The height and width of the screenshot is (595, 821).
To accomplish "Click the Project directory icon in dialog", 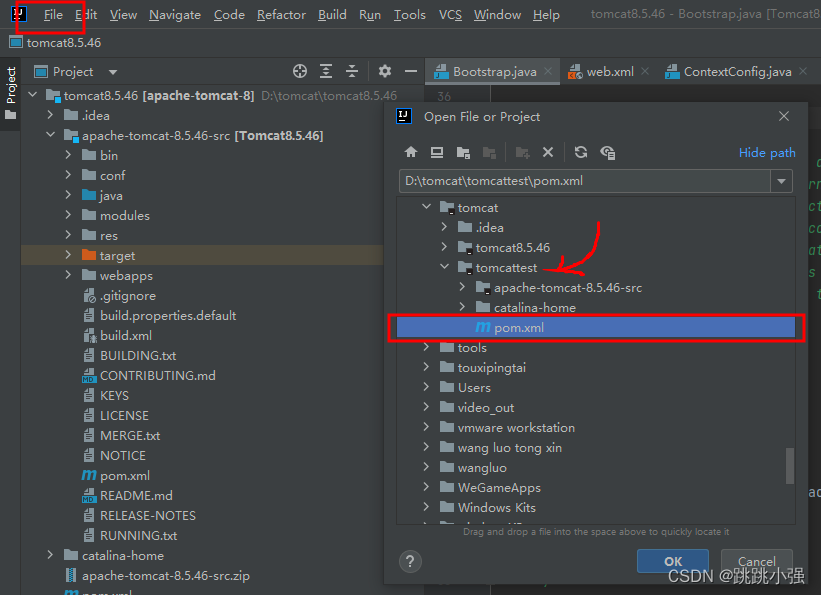I will 463,152.
